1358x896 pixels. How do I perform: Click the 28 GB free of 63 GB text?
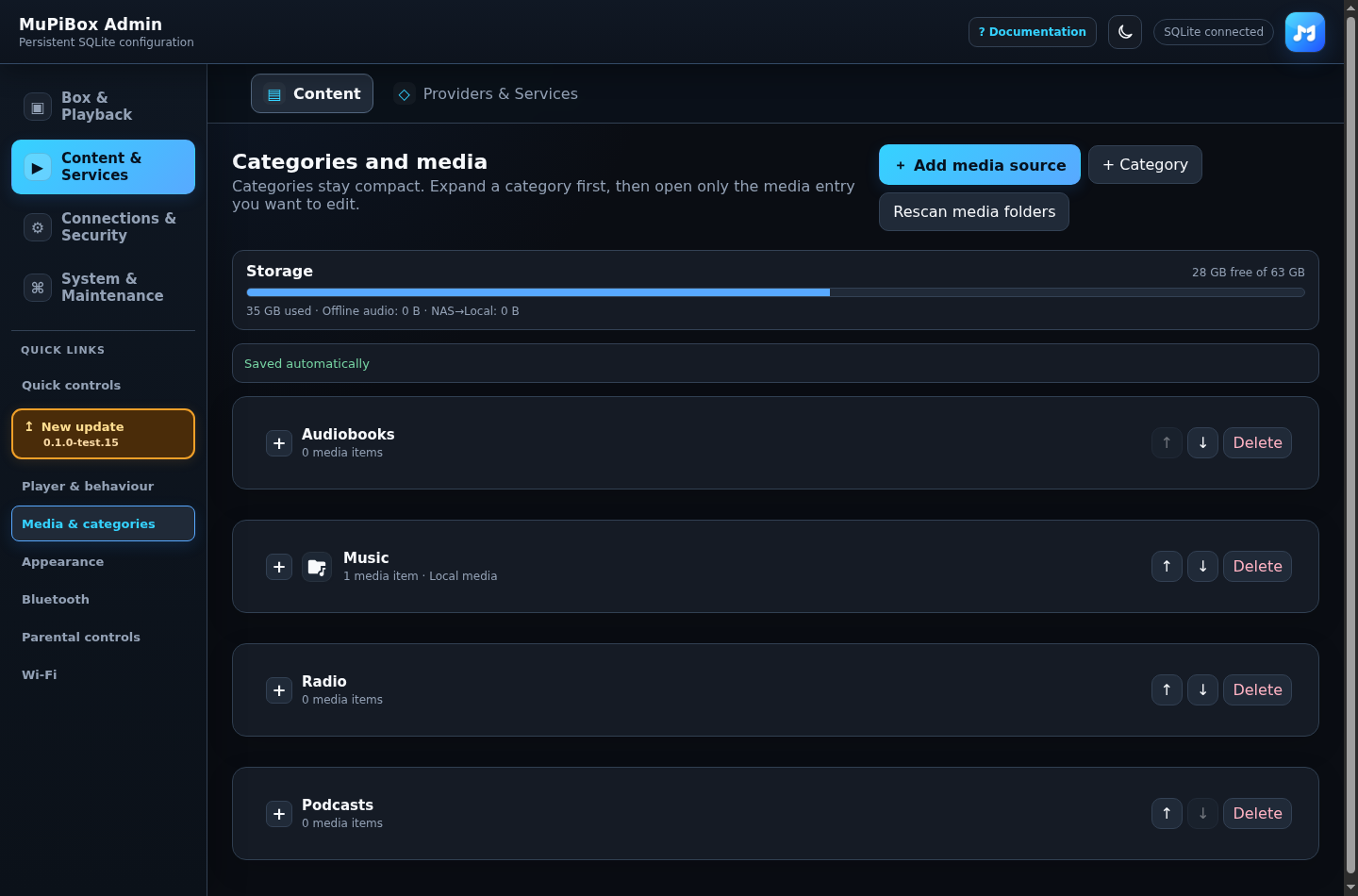(x=1248, y=273)
